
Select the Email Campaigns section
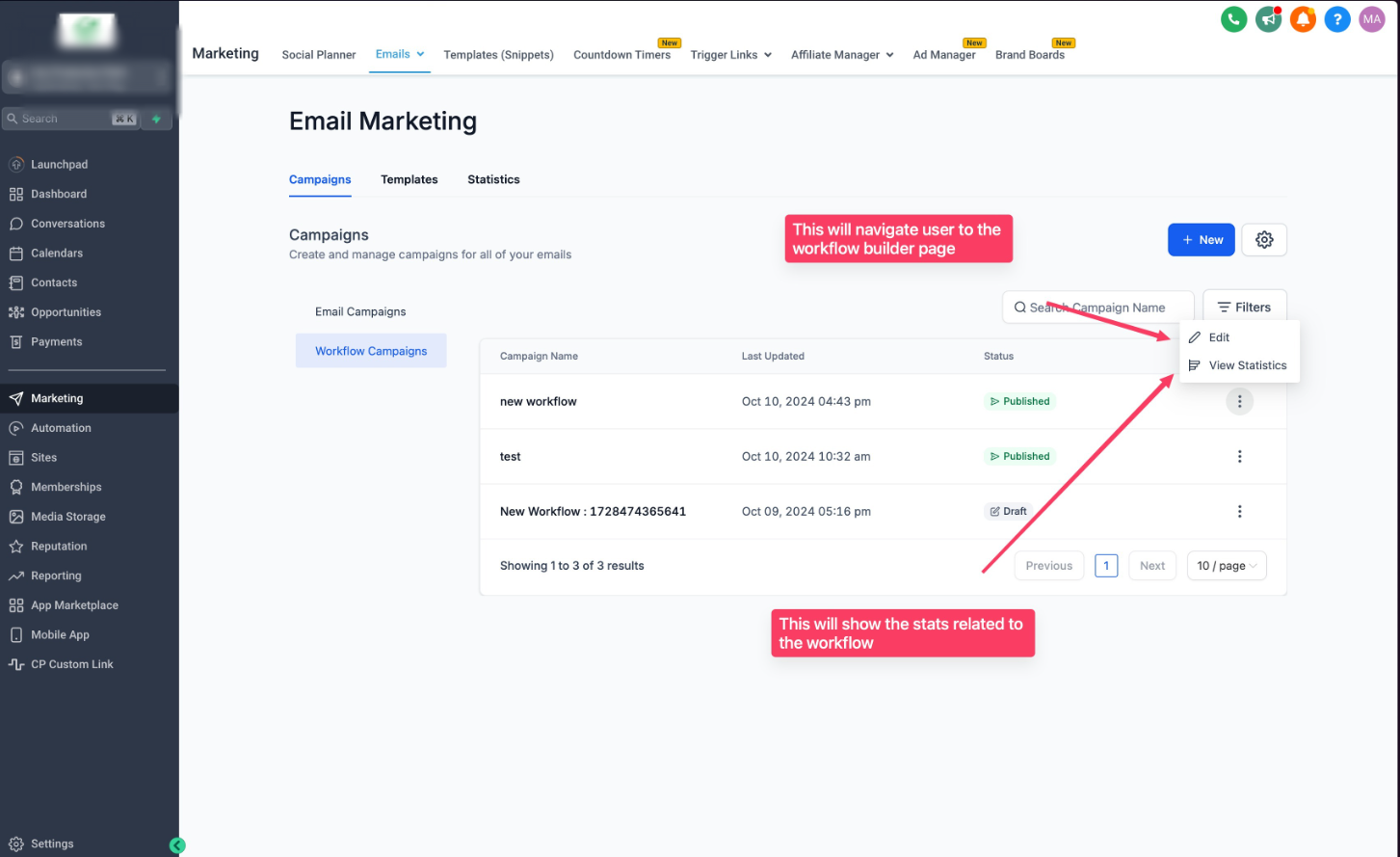(x=360, y=311)
